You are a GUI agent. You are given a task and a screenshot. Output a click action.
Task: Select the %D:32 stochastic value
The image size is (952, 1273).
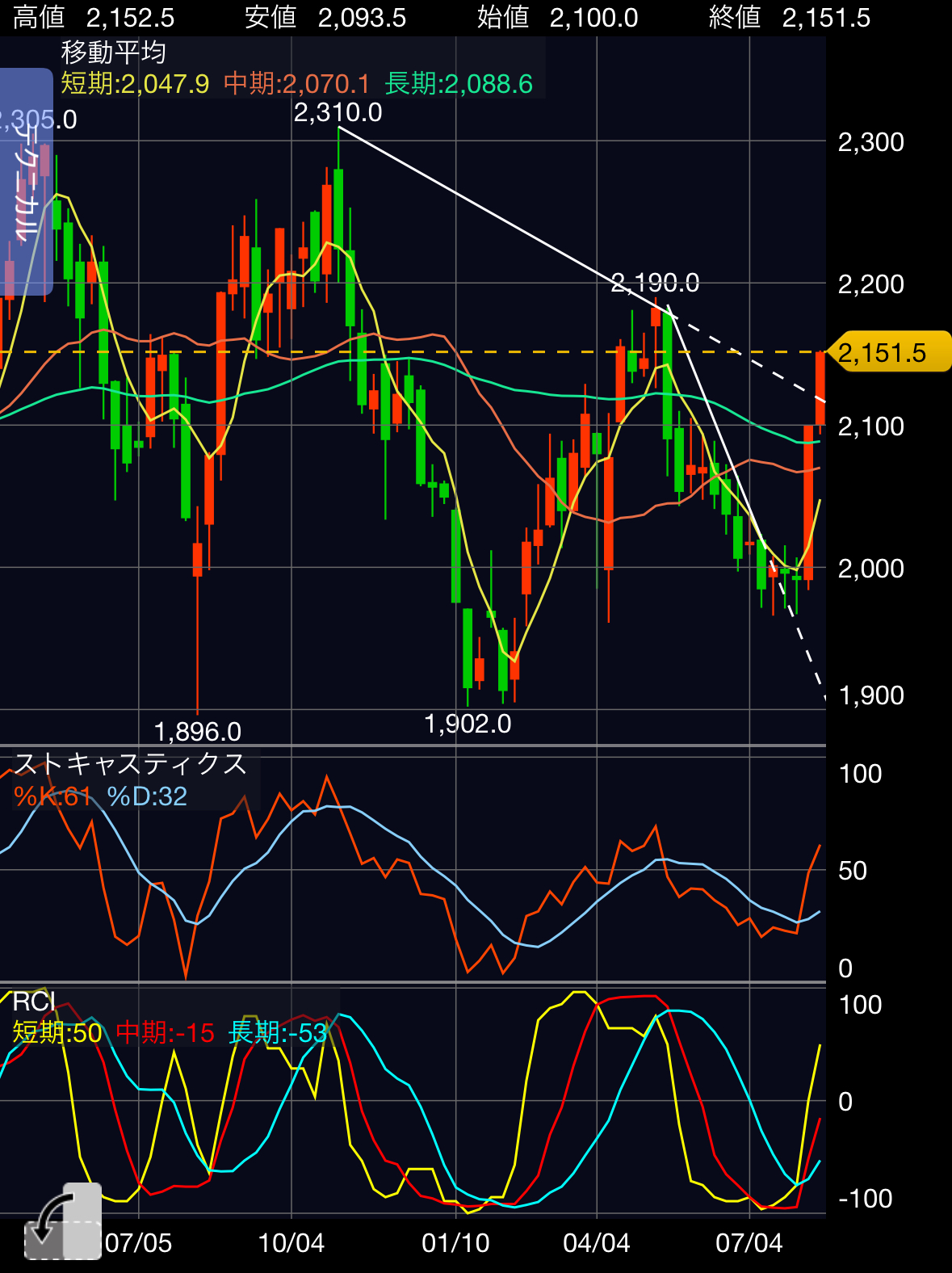pos(147,796)
